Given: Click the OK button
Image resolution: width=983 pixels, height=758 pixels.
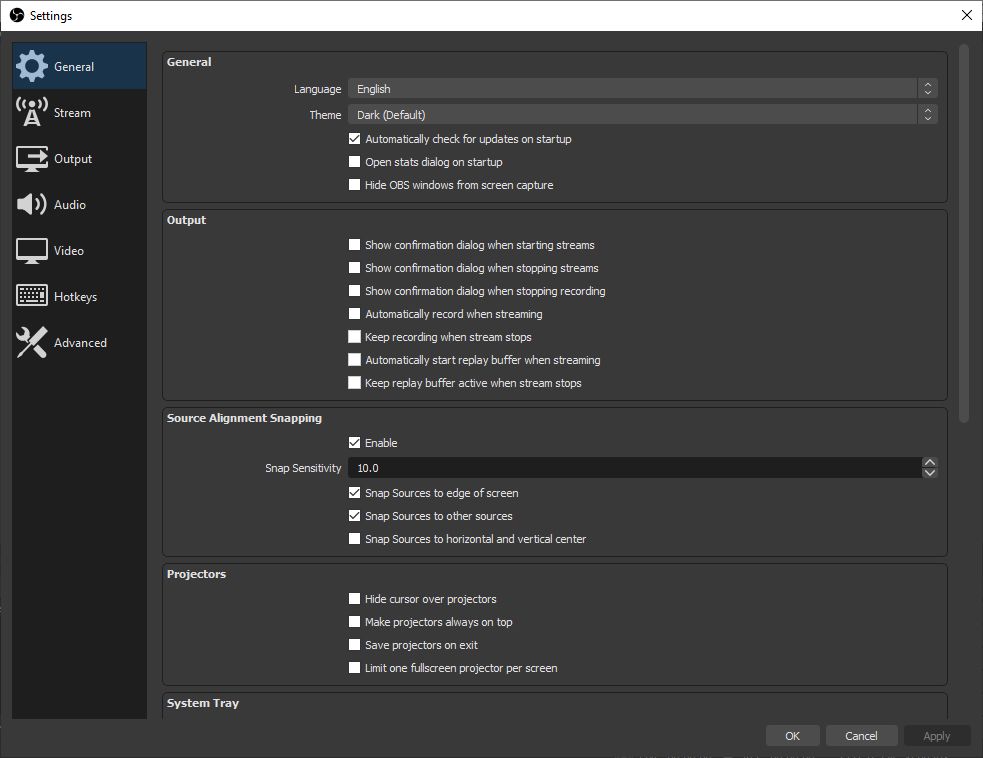Looking at the screenshot, I should tap(792, 735).
